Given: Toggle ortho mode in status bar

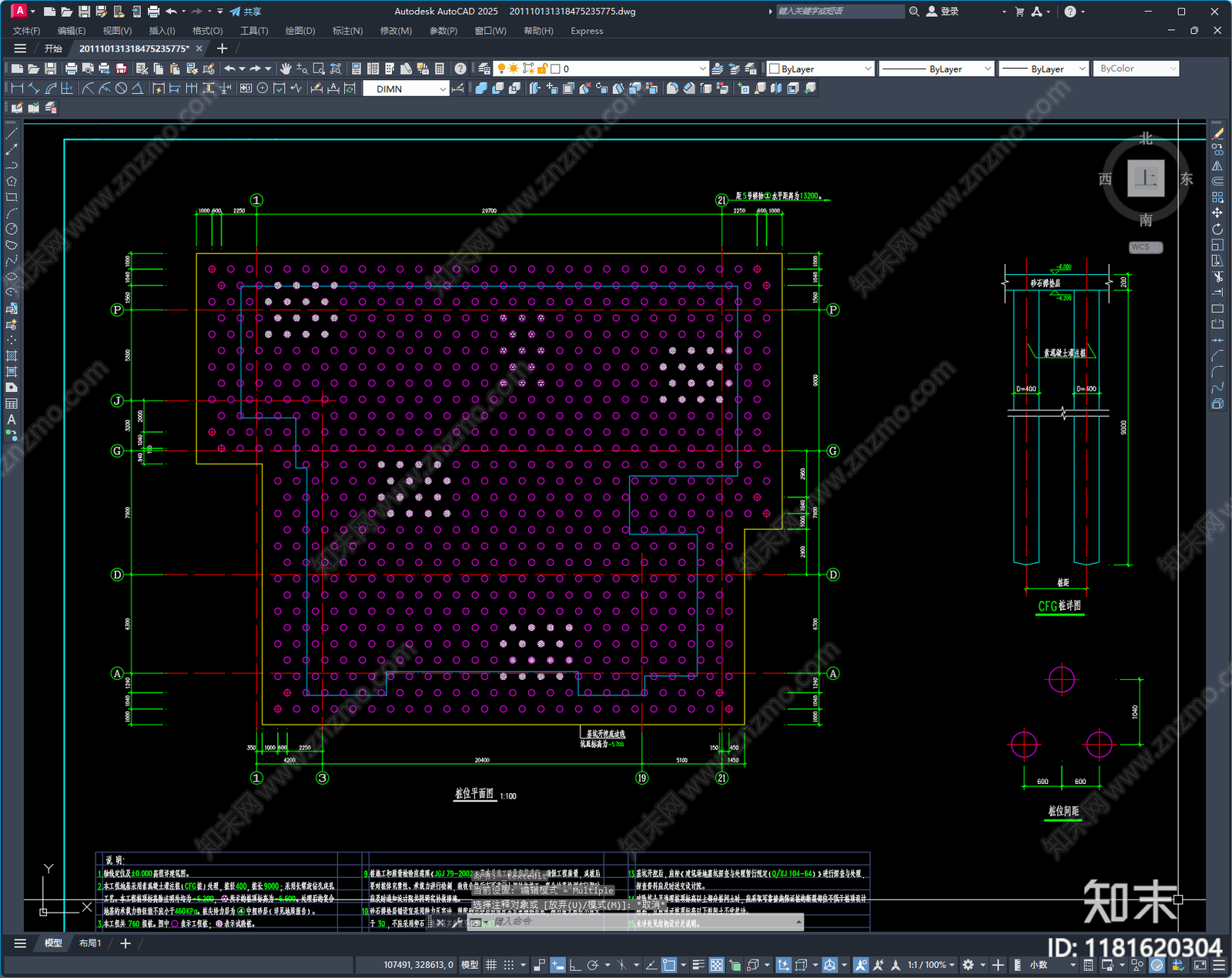Looking at the screenshot, I should pos(574,965).
